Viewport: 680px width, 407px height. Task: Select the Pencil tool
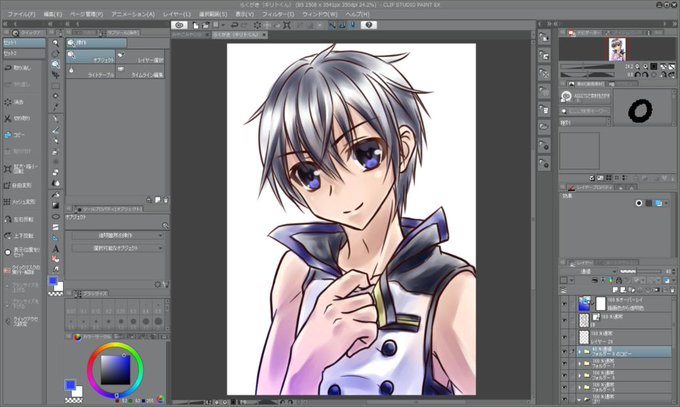[x=56, y=130]
